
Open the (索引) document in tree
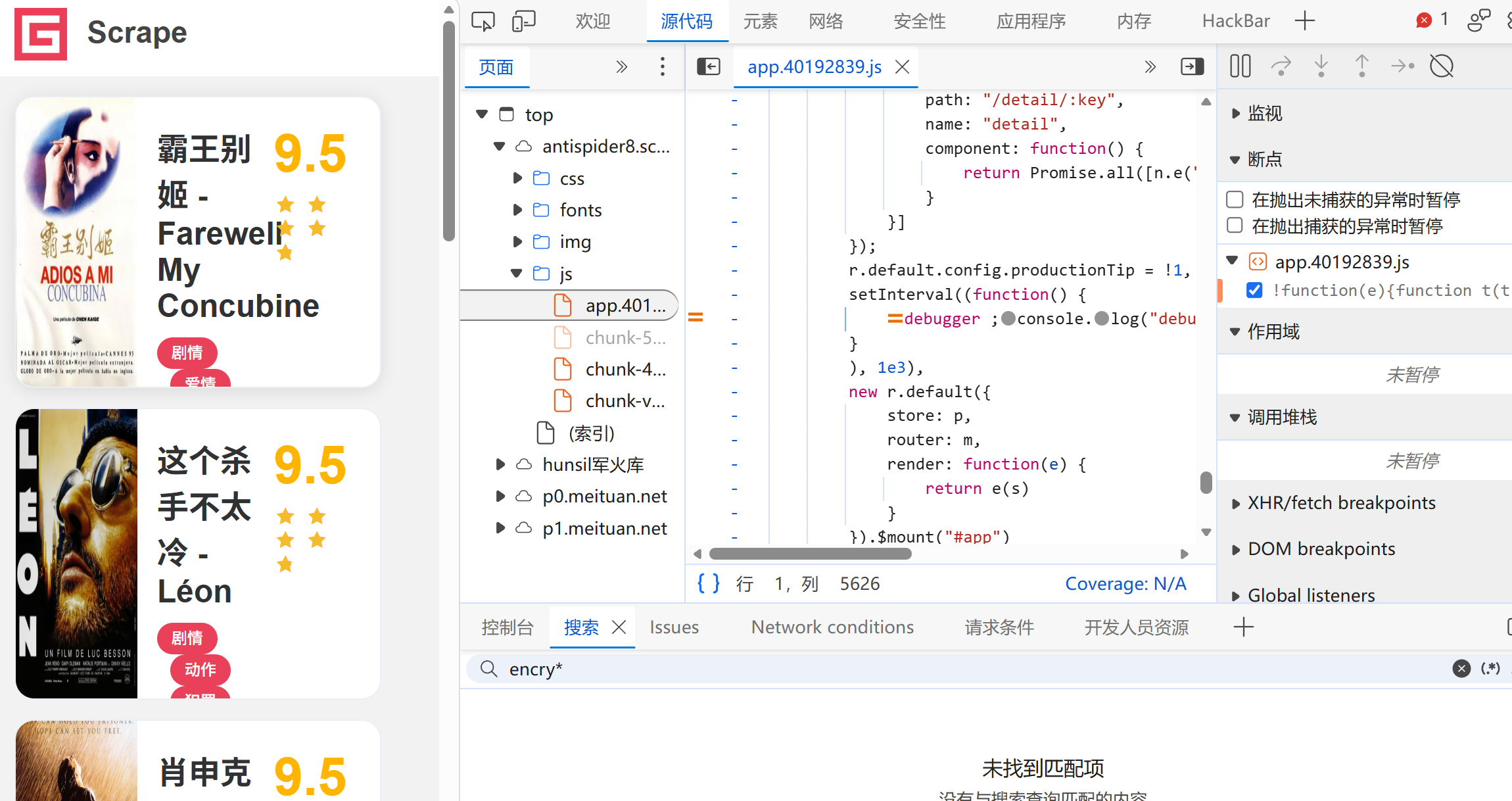coord(575,433)
